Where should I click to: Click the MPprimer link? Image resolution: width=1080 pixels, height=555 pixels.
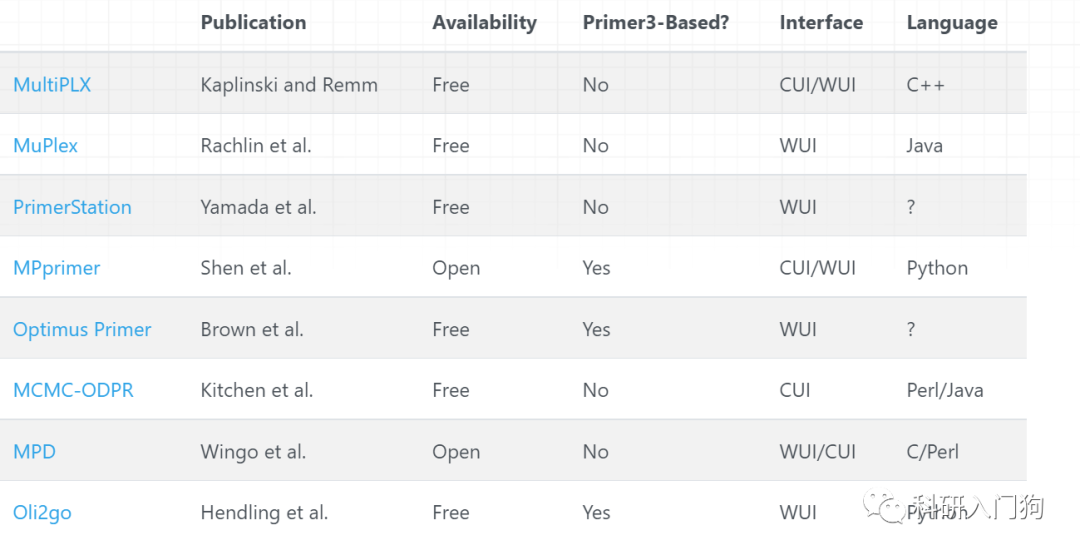pyautogui.click(x=56, y=268)
